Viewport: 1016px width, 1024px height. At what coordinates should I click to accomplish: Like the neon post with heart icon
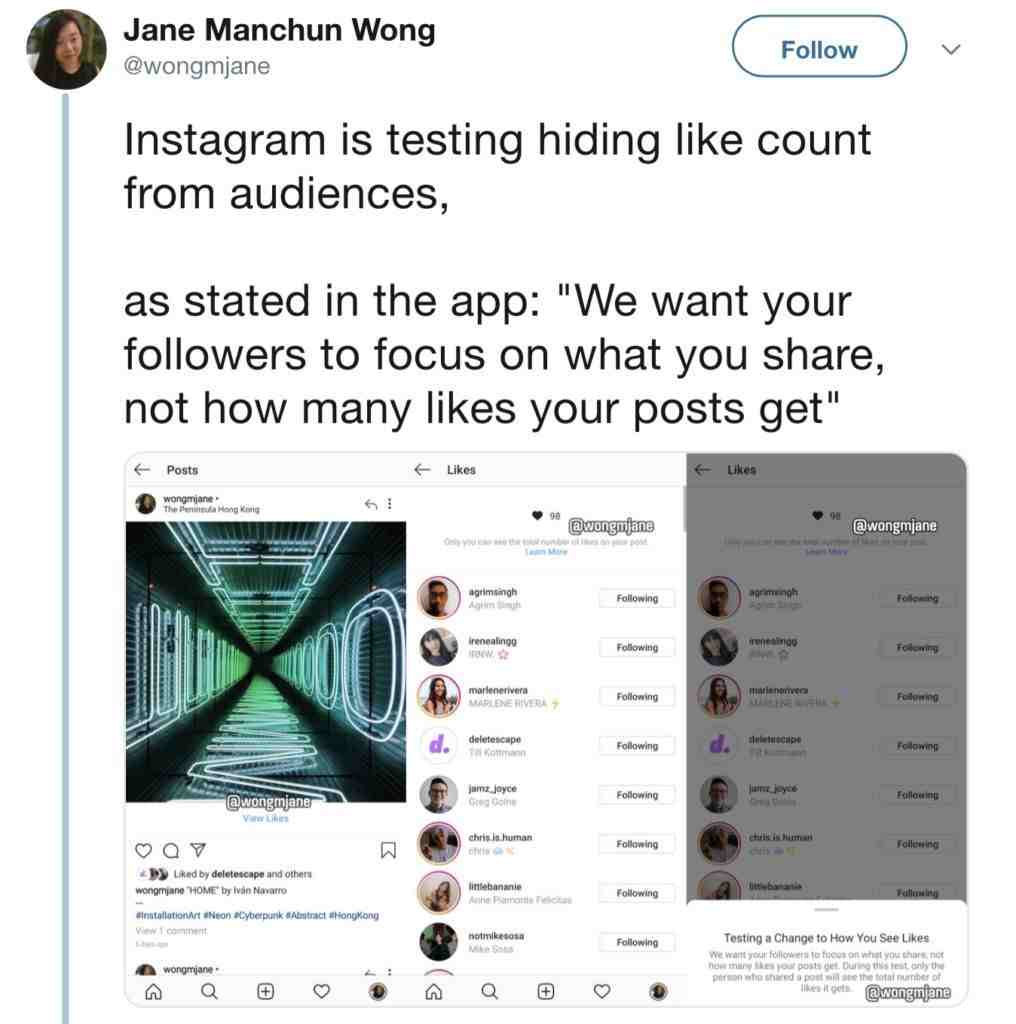(143, 850)
